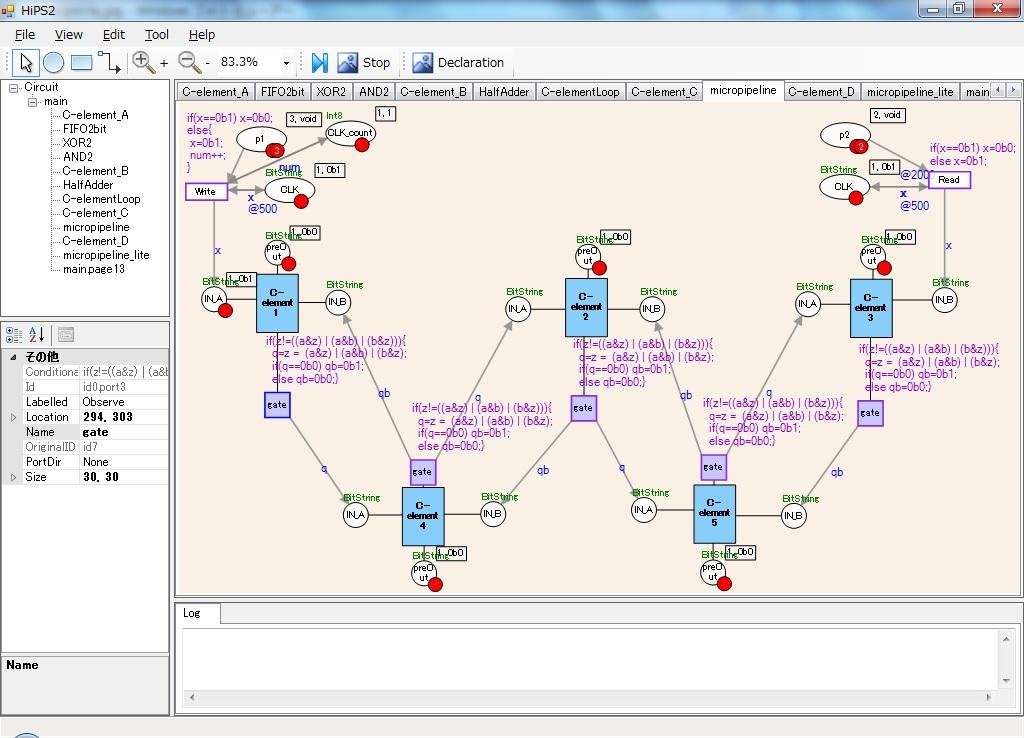
Task: Expand the Size property row
Action: point(13,477)
